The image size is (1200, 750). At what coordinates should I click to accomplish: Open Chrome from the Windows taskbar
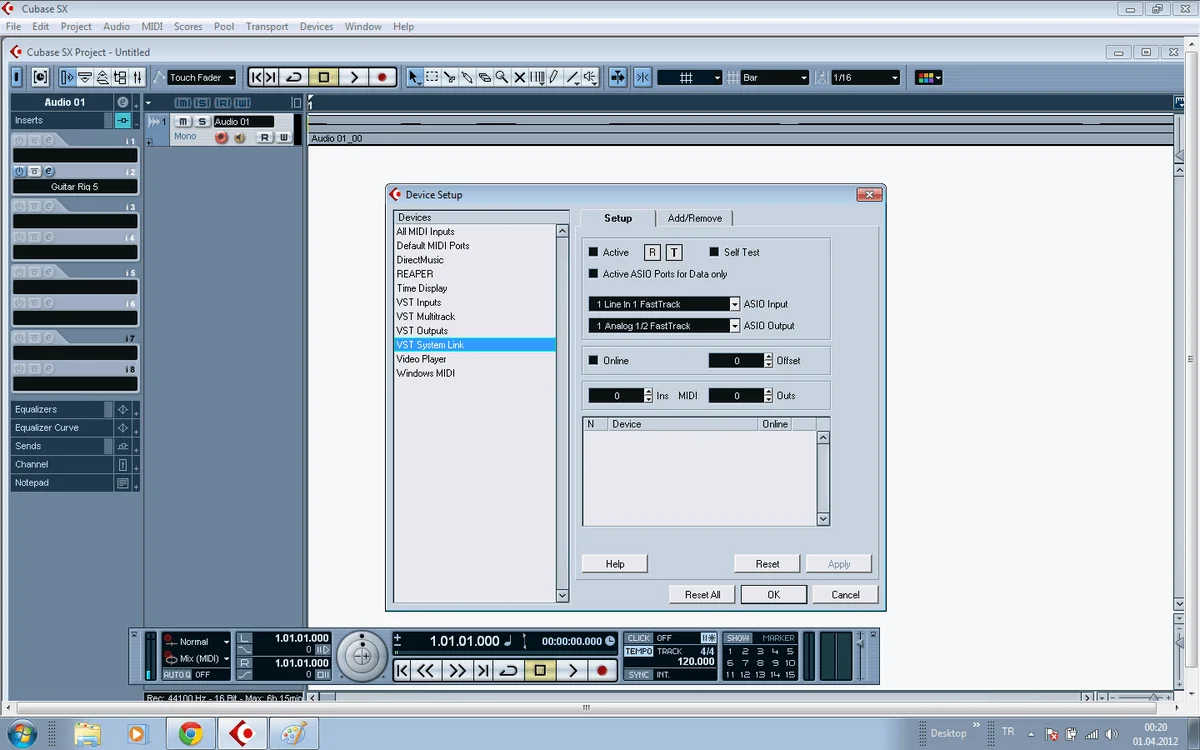pyautogui.click(x=190, y=733)
